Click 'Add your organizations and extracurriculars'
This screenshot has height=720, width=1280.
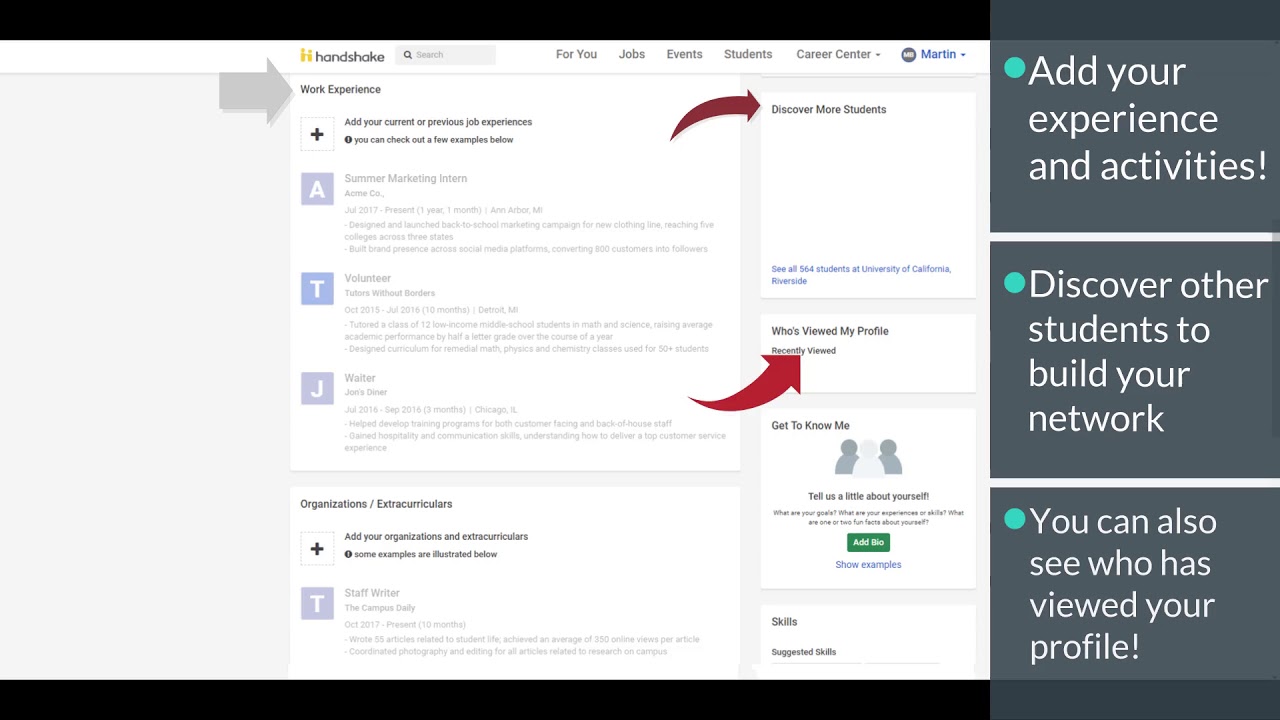(436, 537)
